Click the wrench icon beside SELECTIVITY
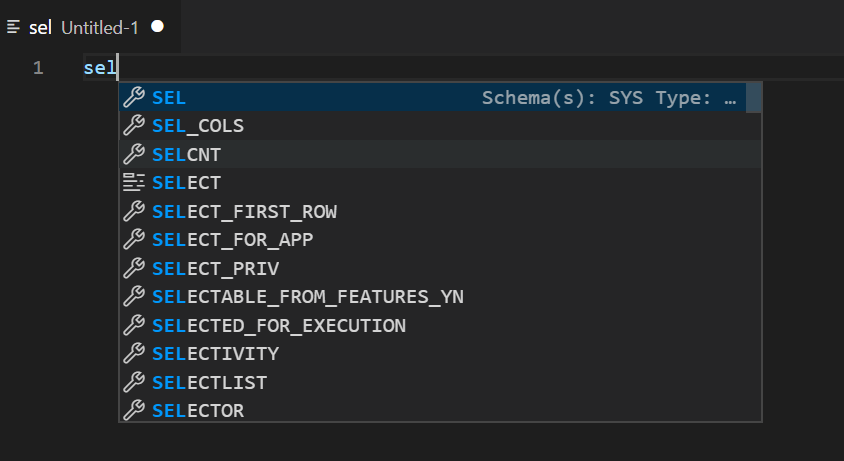The width and height of the screenshot is (844, 461). click(x=133, y=354)
